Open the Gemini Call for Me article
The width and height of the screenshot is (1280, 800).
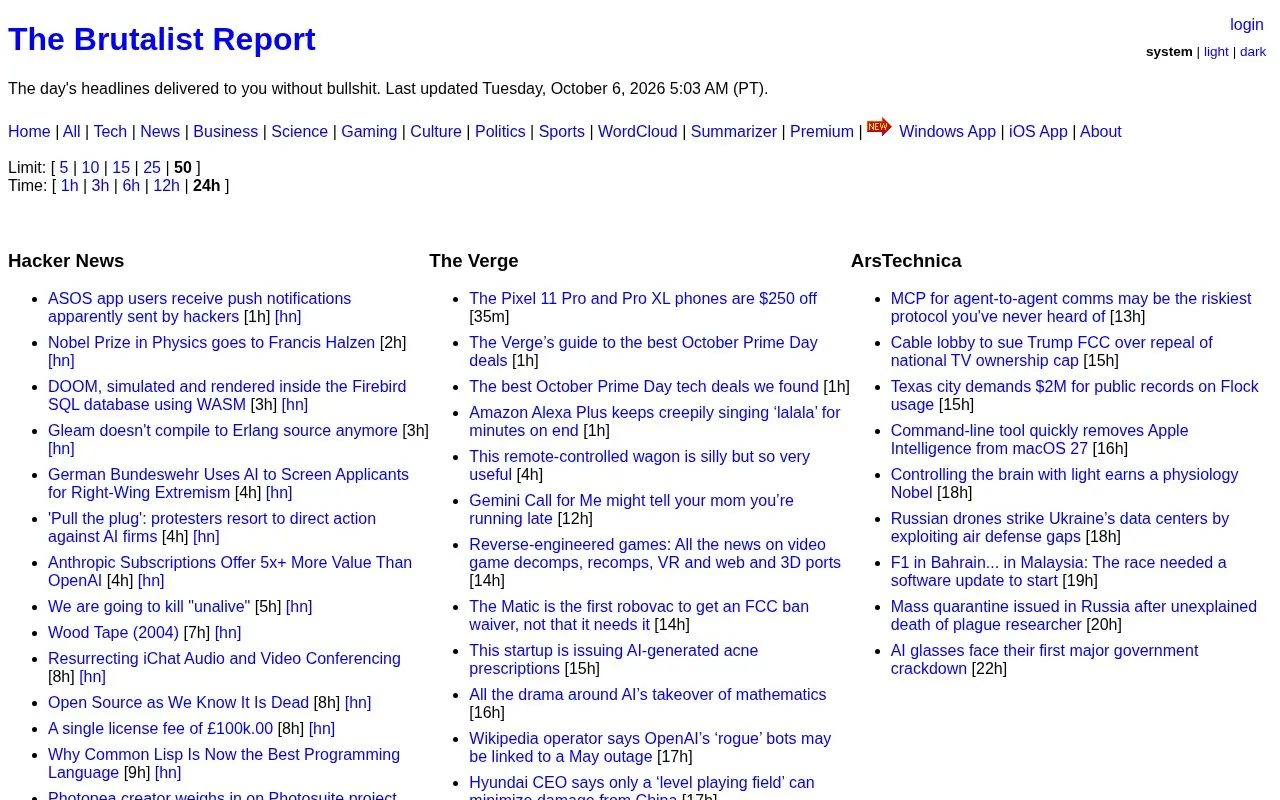click(x=631, y=510)
